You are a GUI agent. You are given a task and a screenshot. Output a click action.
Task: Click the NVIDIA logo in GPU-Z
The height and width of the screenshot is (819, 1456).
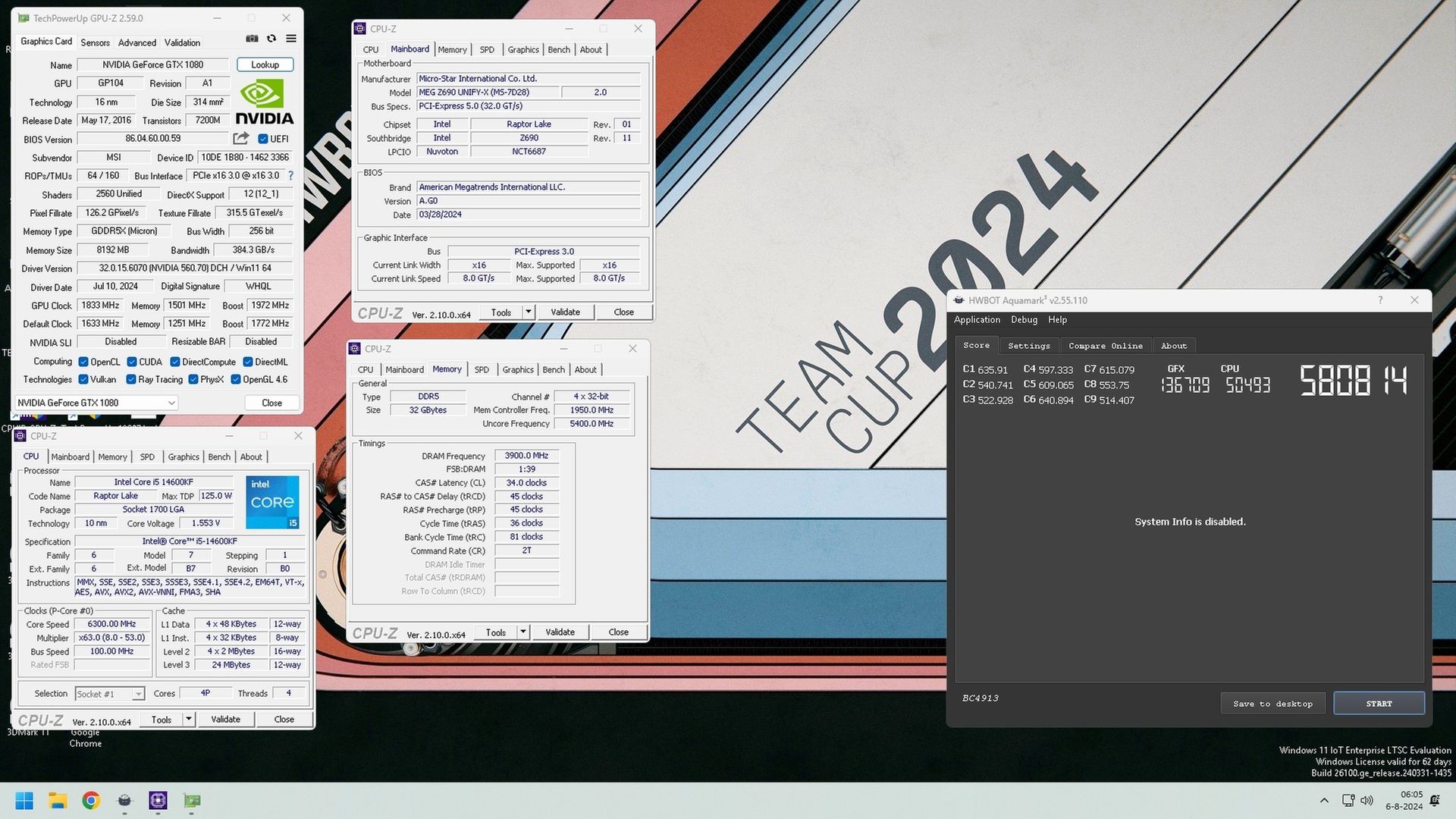pyautogui.click(x=265, y=102)
